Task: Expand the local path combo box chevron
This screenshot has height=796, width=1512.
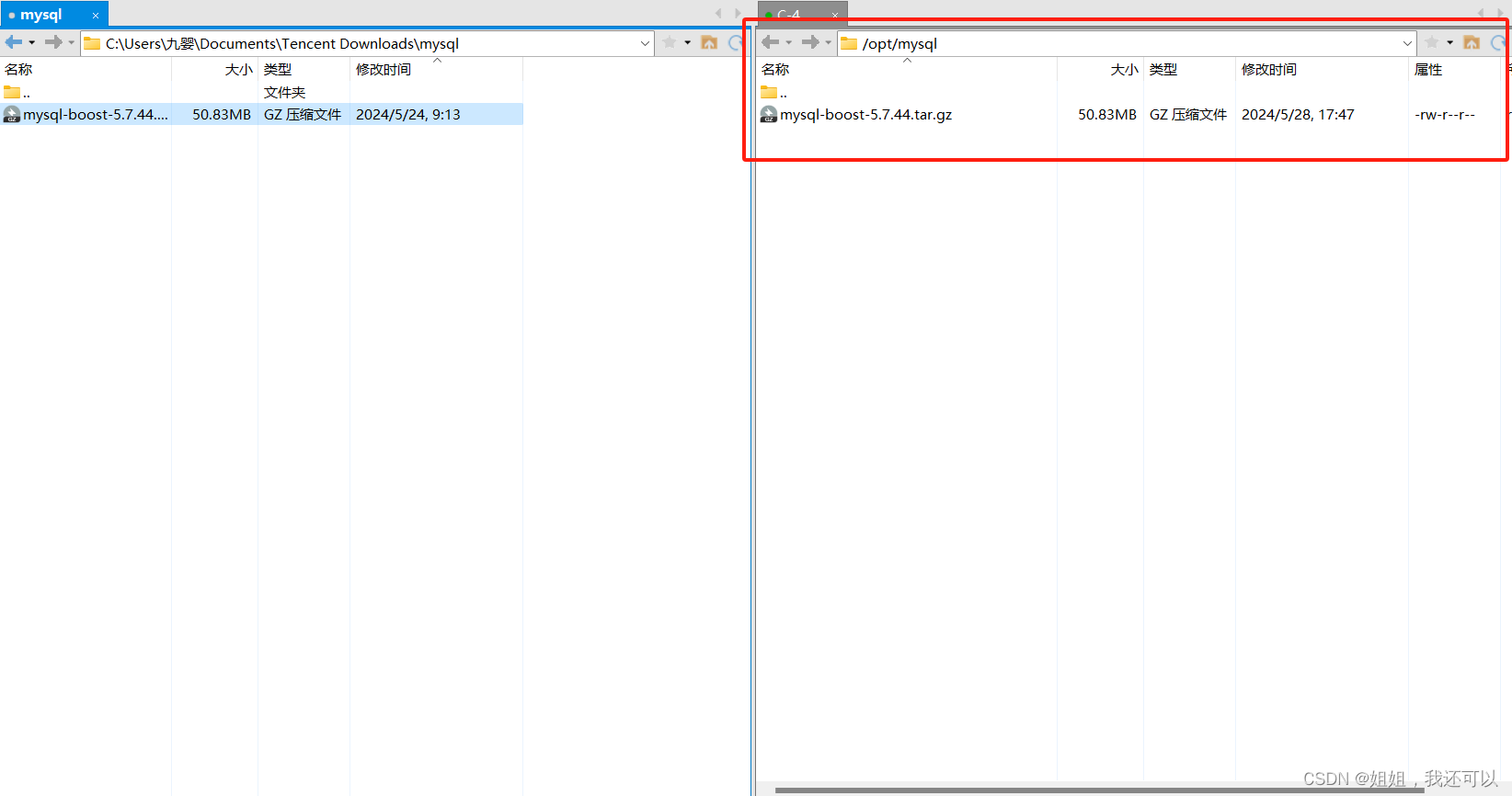Action: point(645,43)
